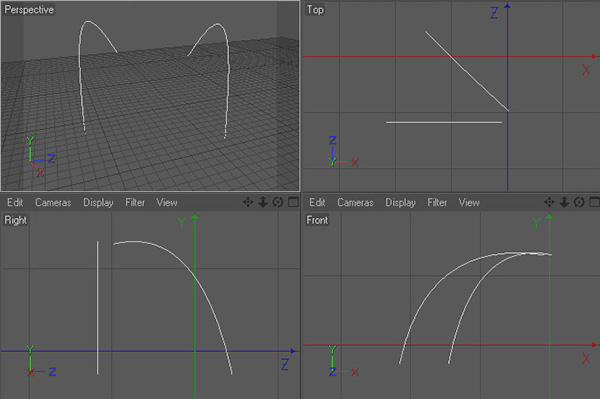Select the Perspective viewport label
Viewport: 600px width, 399px height.
29,10
